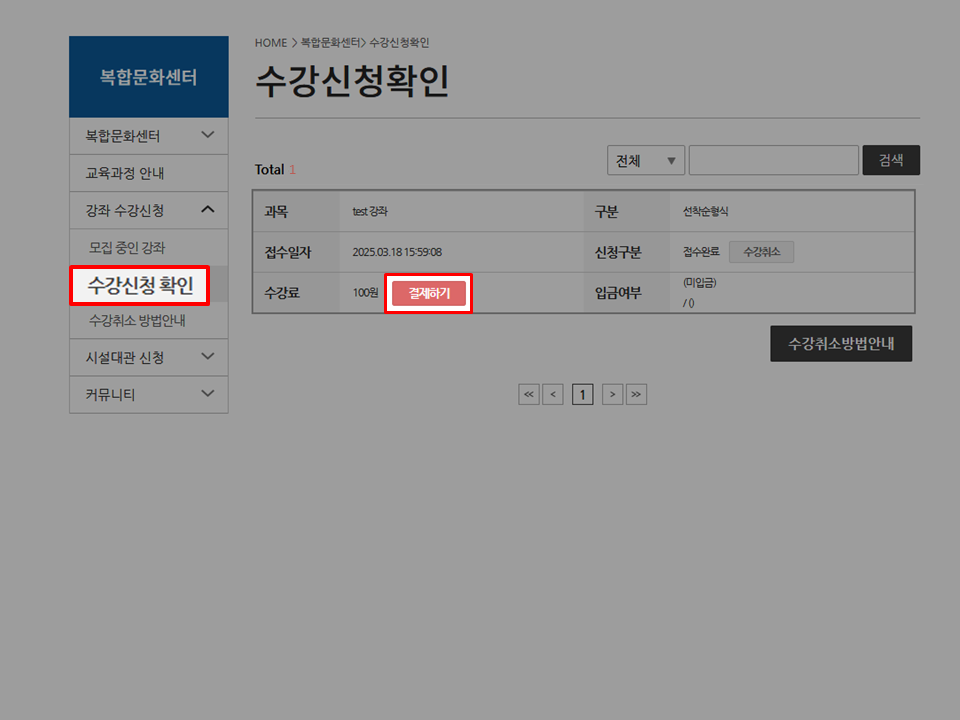Click the next-page > pagination arrow
The image size is (960, 720).
612,394
